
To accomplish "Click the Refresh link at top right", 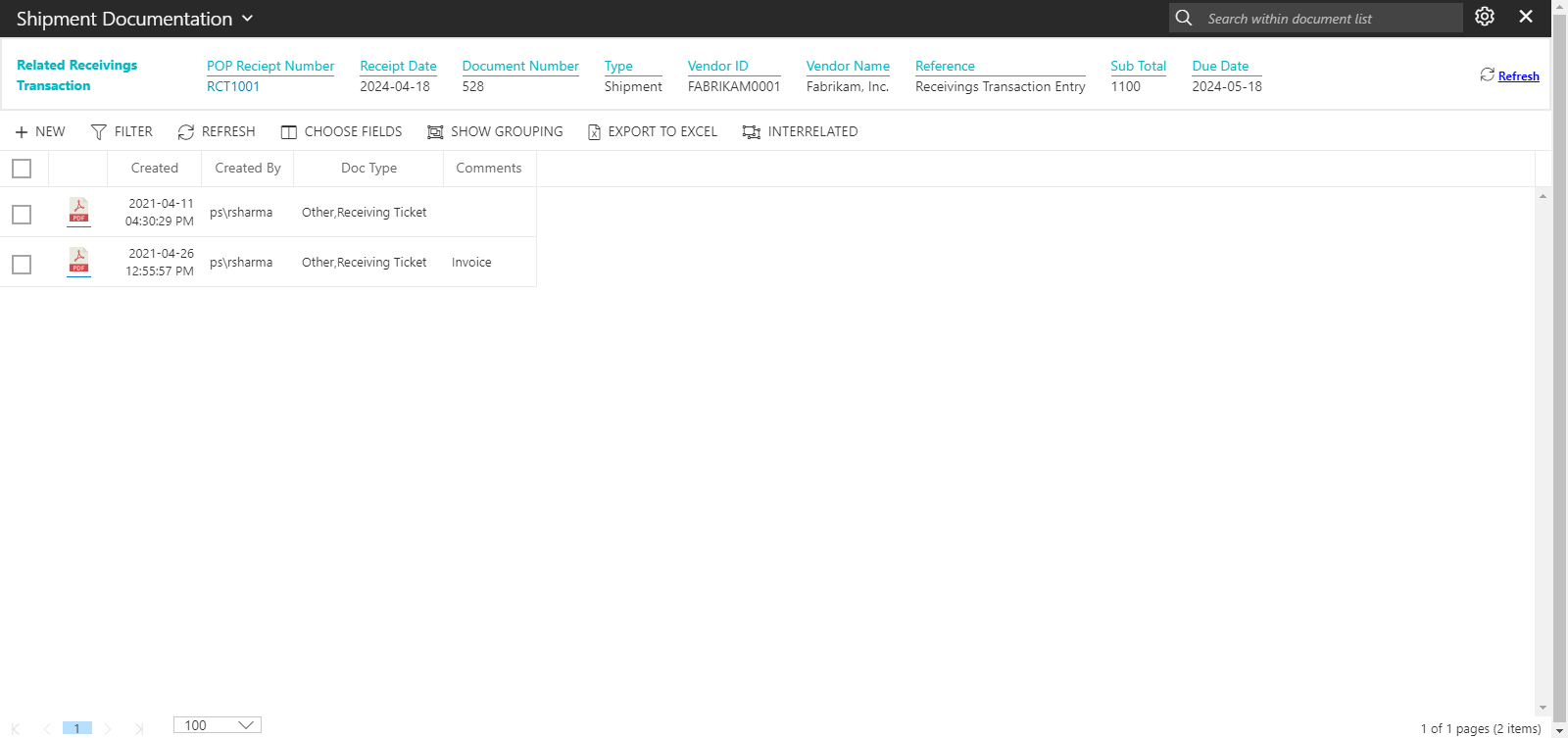I will point(1517,76).
